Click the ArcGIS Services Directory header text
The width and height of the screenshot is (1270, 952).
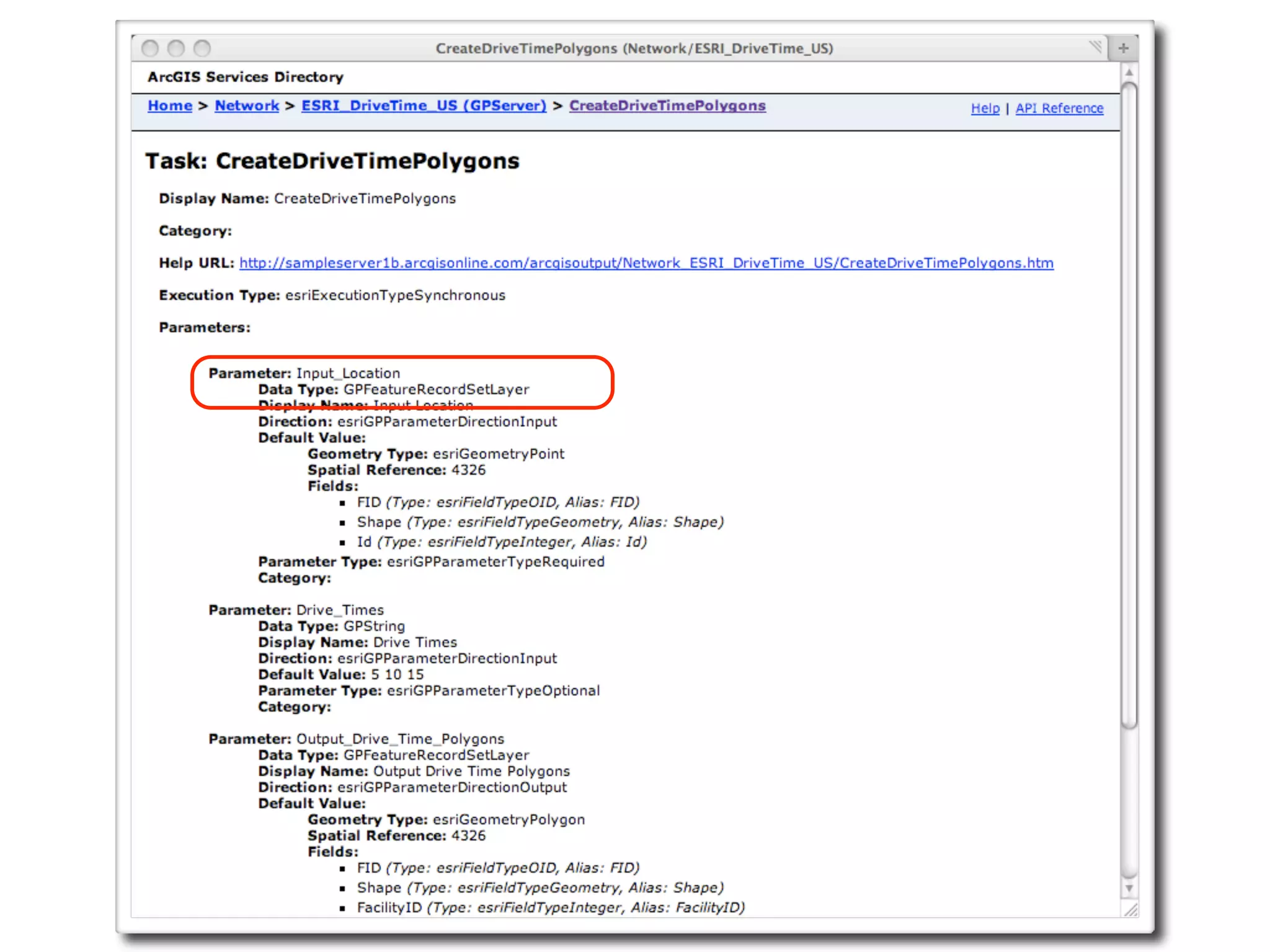click(245, 77)
